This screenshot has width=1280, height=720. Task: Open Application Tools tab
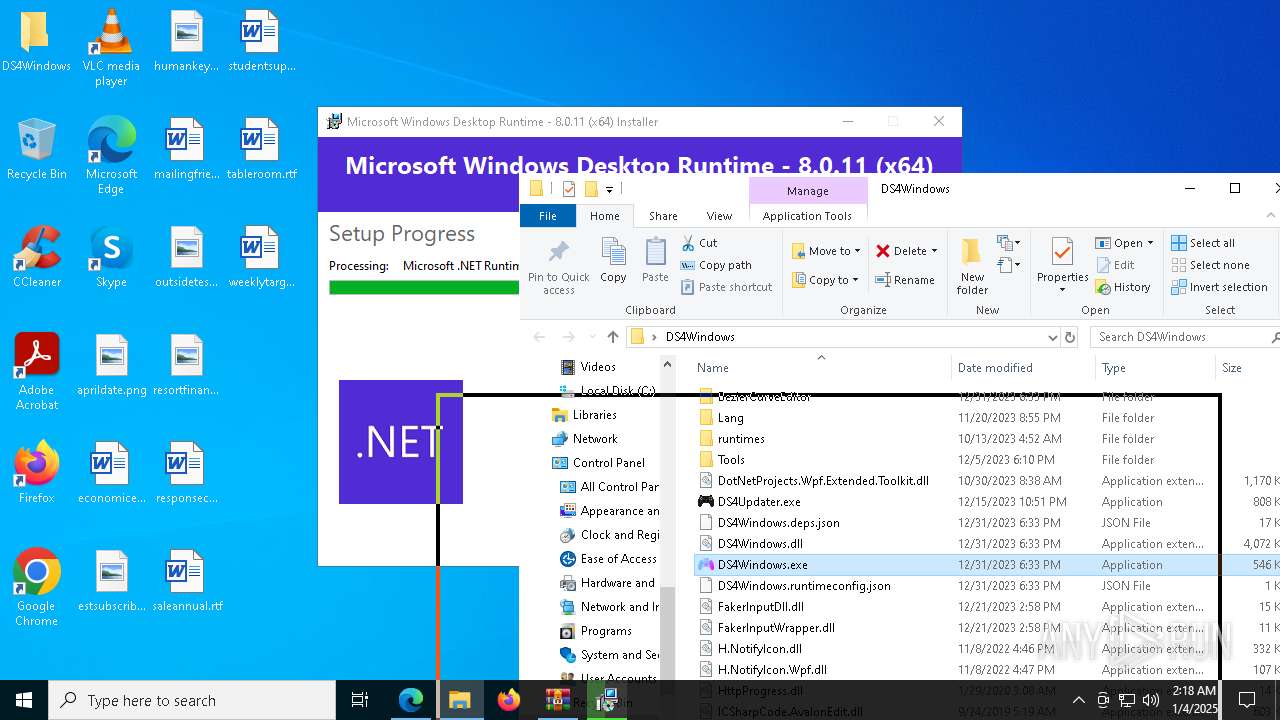pyautogui.click(x=807, y=215)
